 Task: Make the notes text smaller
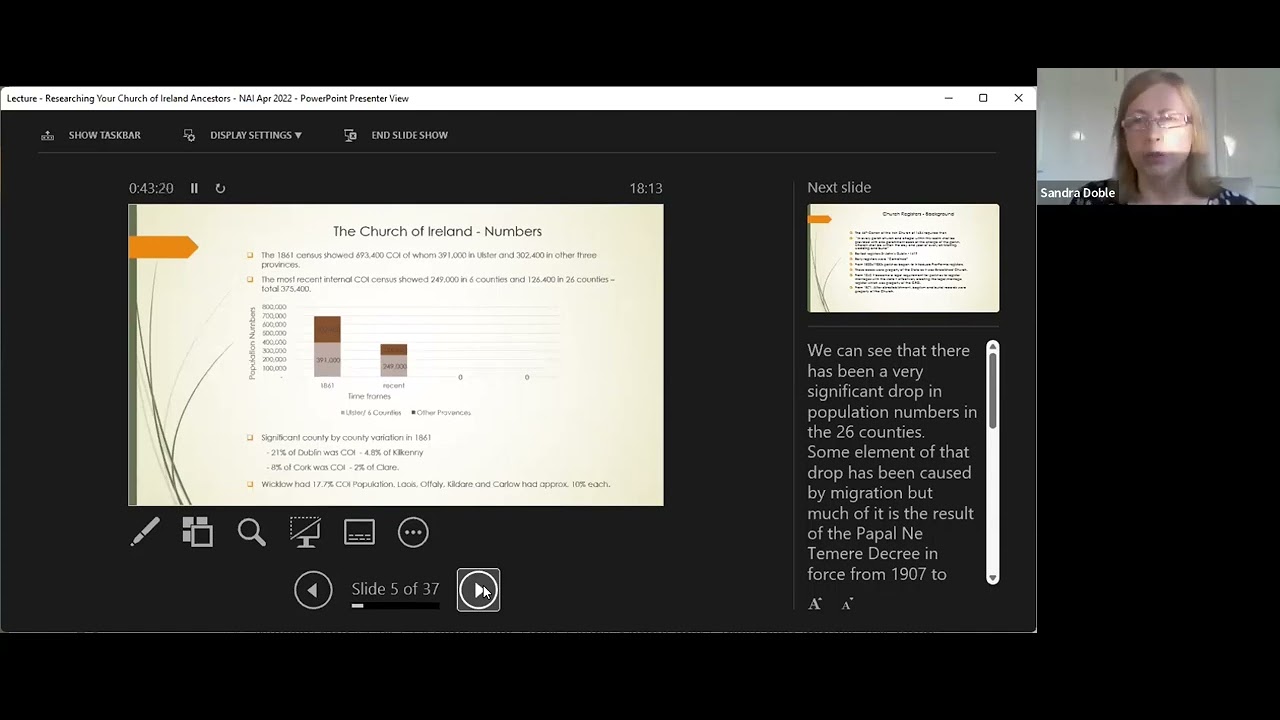[847, 604]
